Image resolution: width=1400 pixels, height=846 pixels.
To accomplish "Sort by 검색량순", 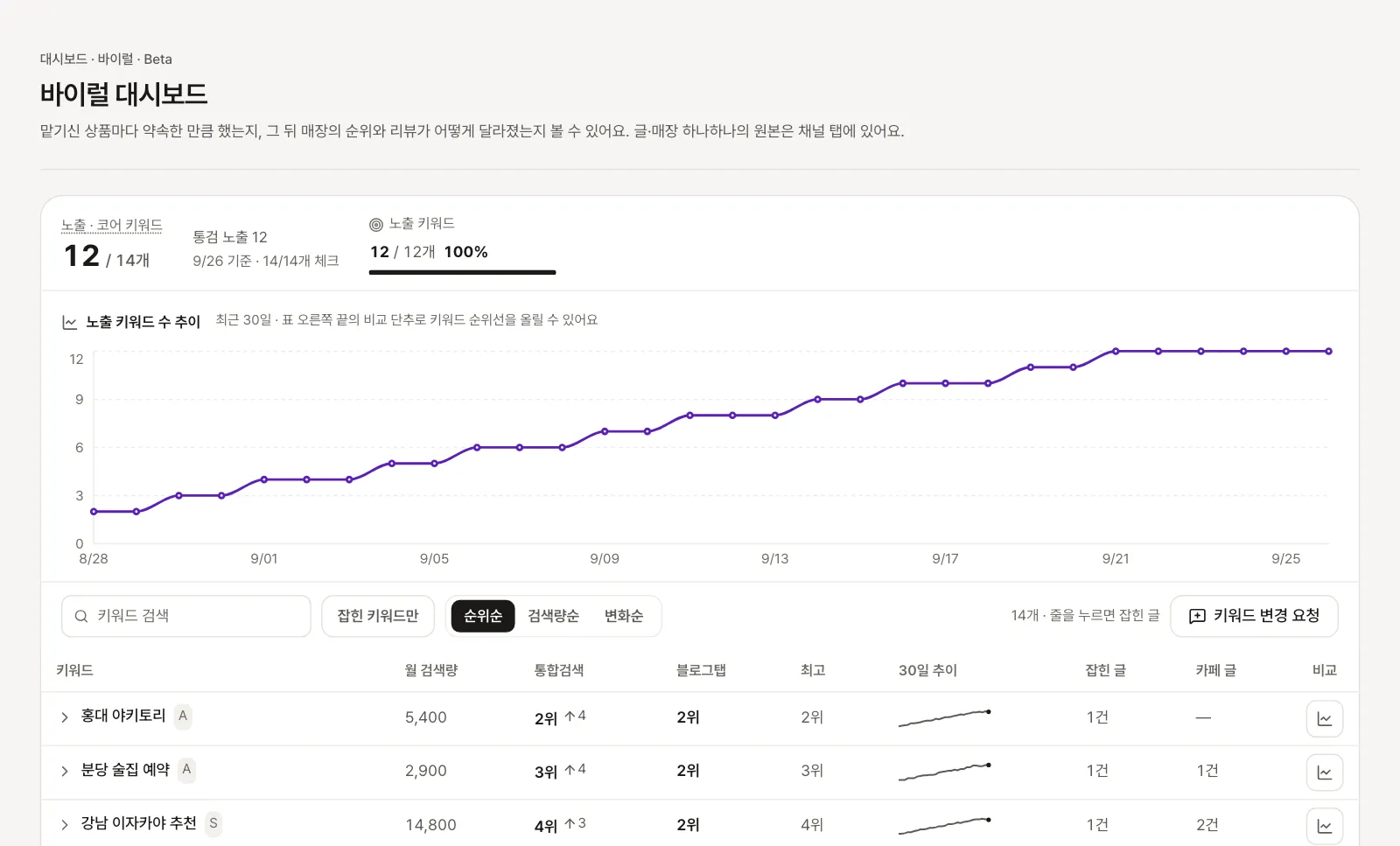I will pos(553,616).
